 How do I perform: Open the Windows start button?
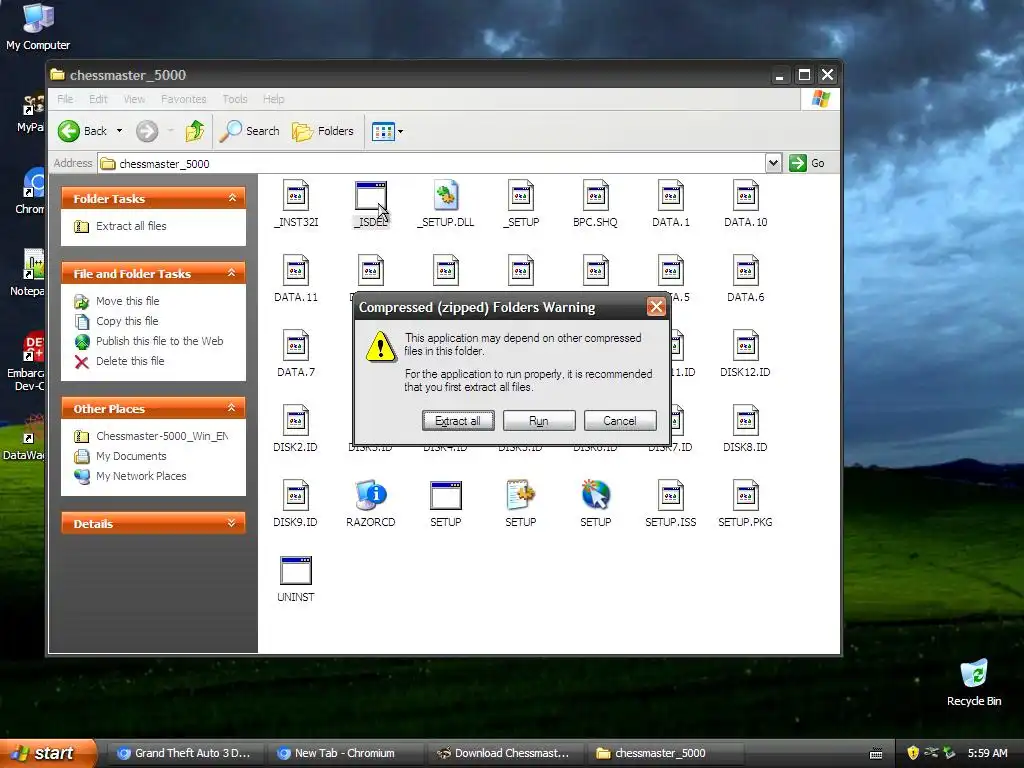[x=48, y=753]
